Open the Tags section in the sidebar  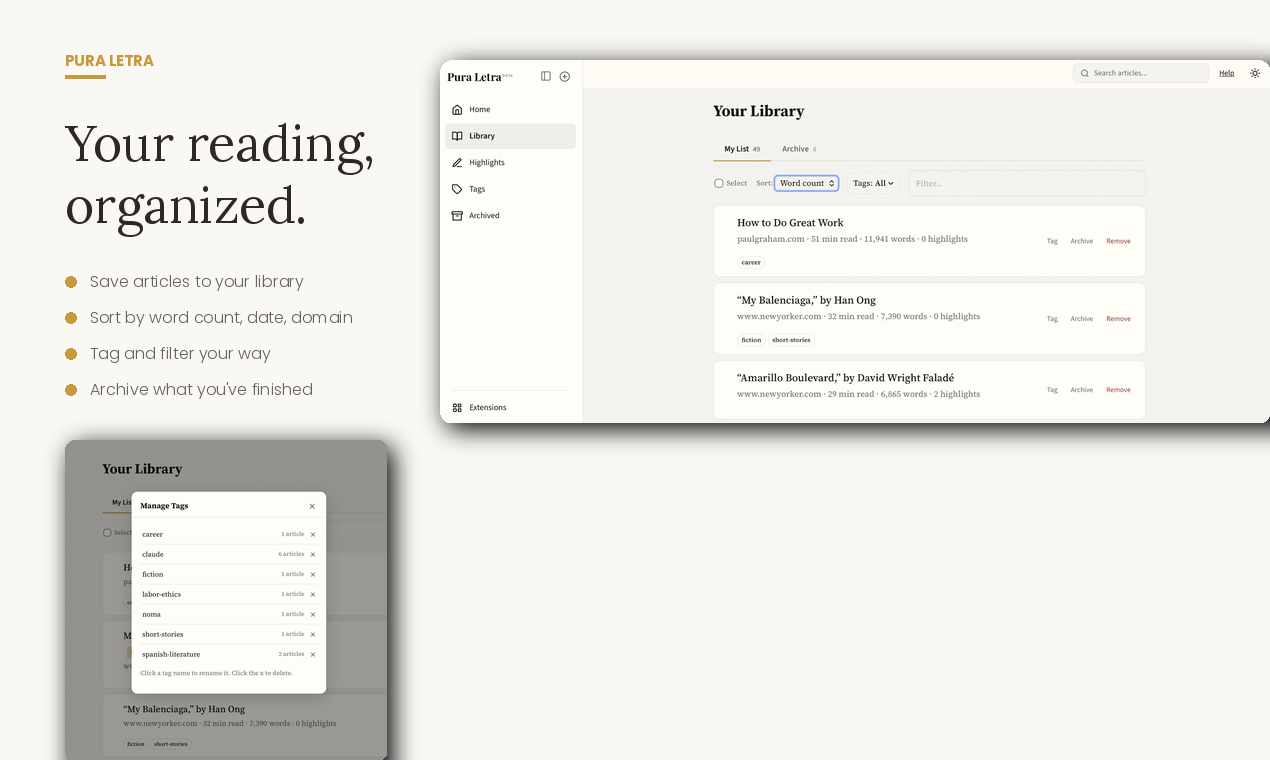[x=475, y=188]
